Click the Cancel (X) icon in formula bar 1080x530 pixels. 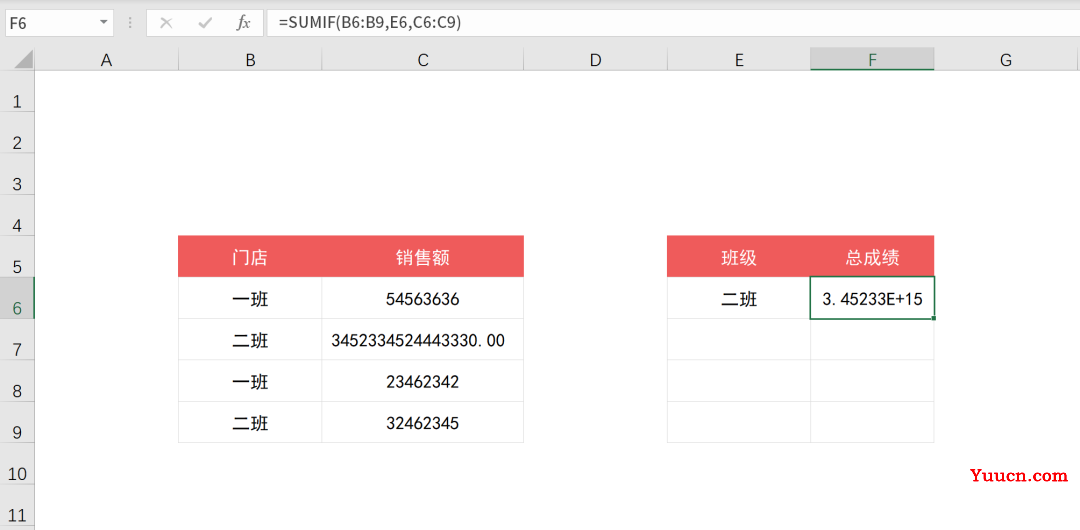166,23
